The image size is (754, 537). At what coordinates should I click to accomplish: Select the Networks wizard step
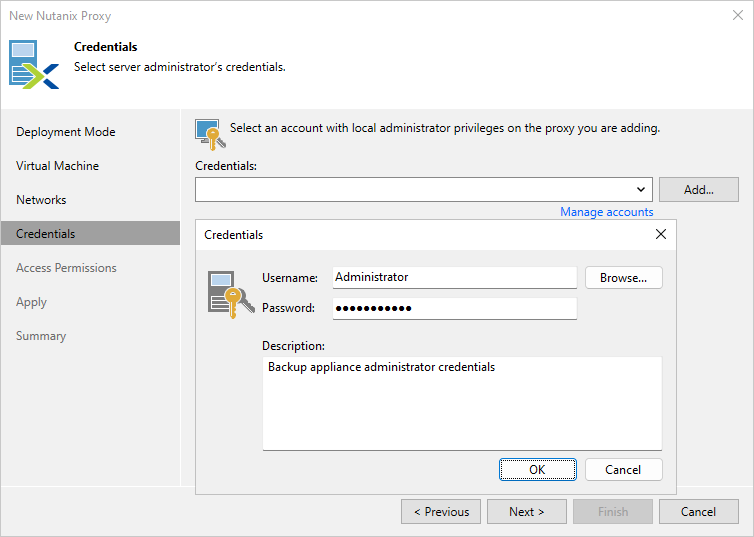[x=41, y=200]
